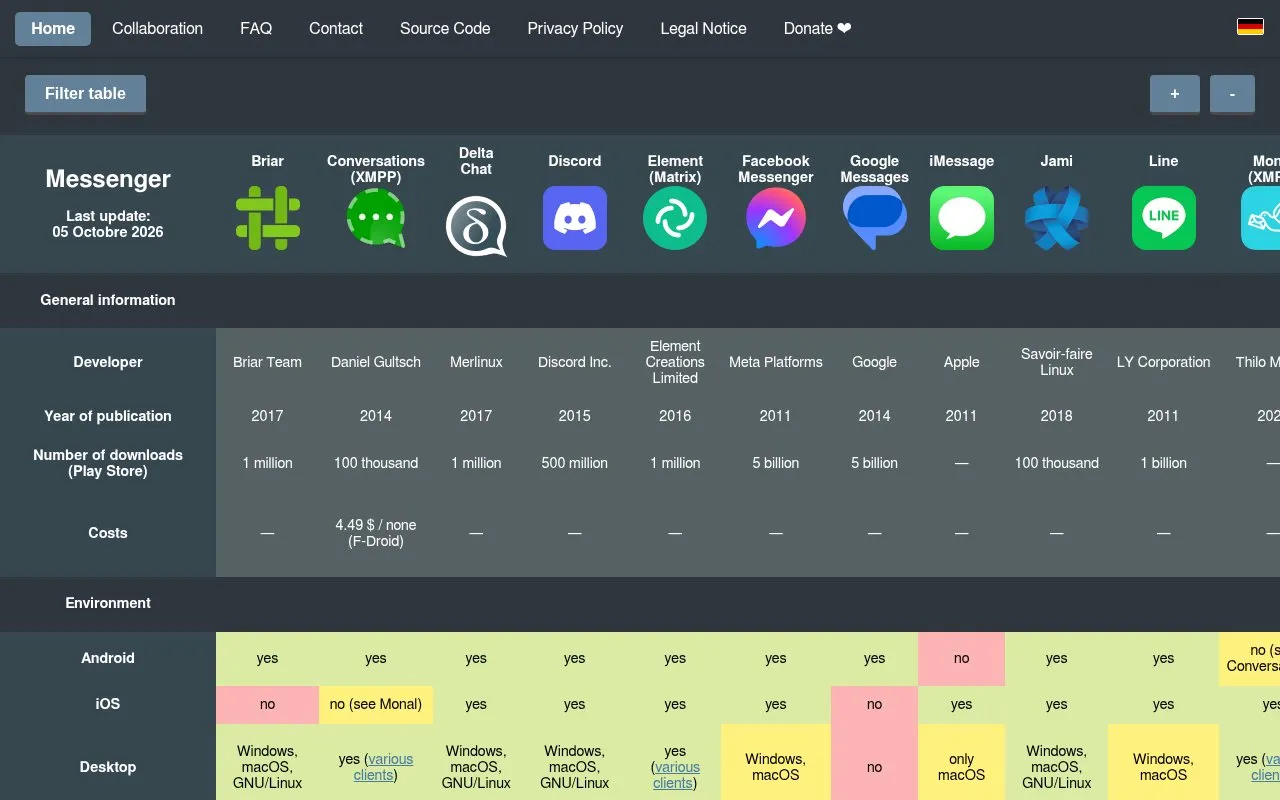This screenshot has height=800, width=1280.
Task: Click the '500 million' downloads cell
Action: pyautogui.click(x=575, y=463)
